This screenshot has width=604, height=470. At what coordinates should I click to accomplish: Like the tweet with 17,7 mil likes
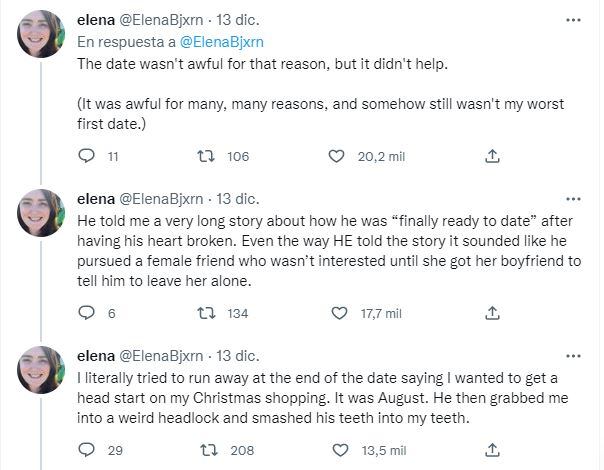coord(336,313)
